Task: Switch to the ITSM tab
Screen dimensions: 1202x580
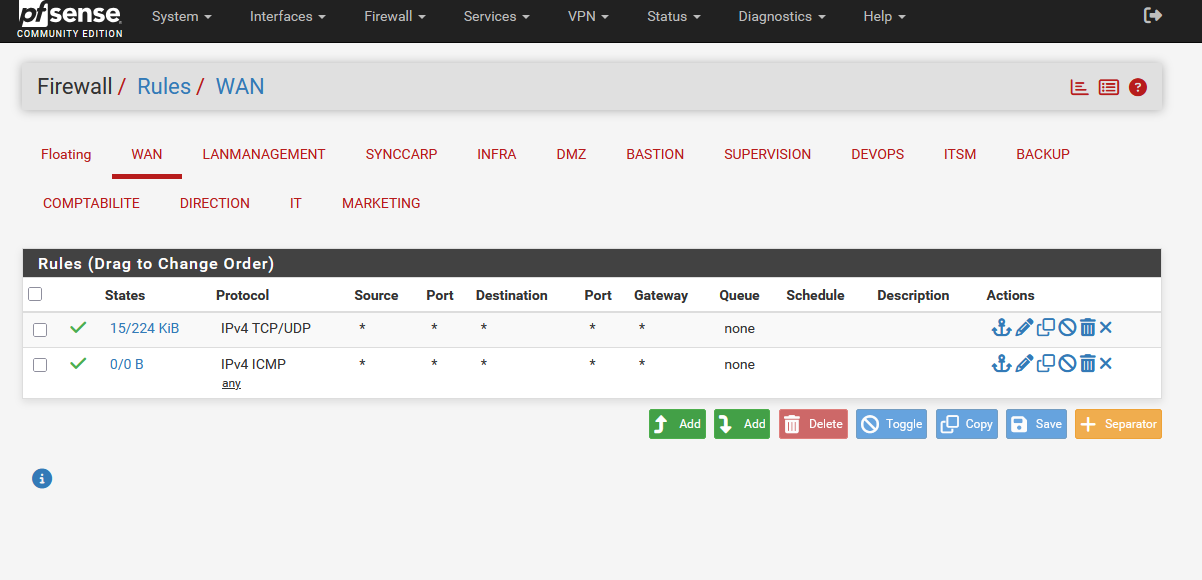Action: pyautogui.click(x=960, y=154)
